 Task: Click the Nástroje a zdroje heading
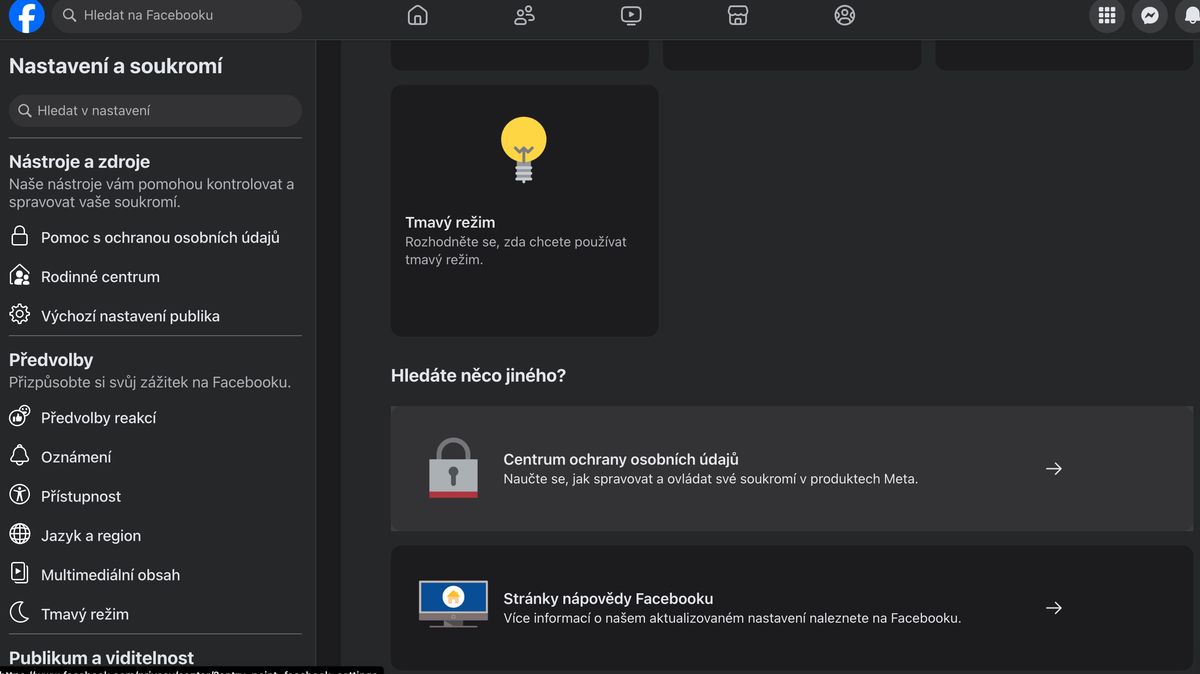(79, 161)
